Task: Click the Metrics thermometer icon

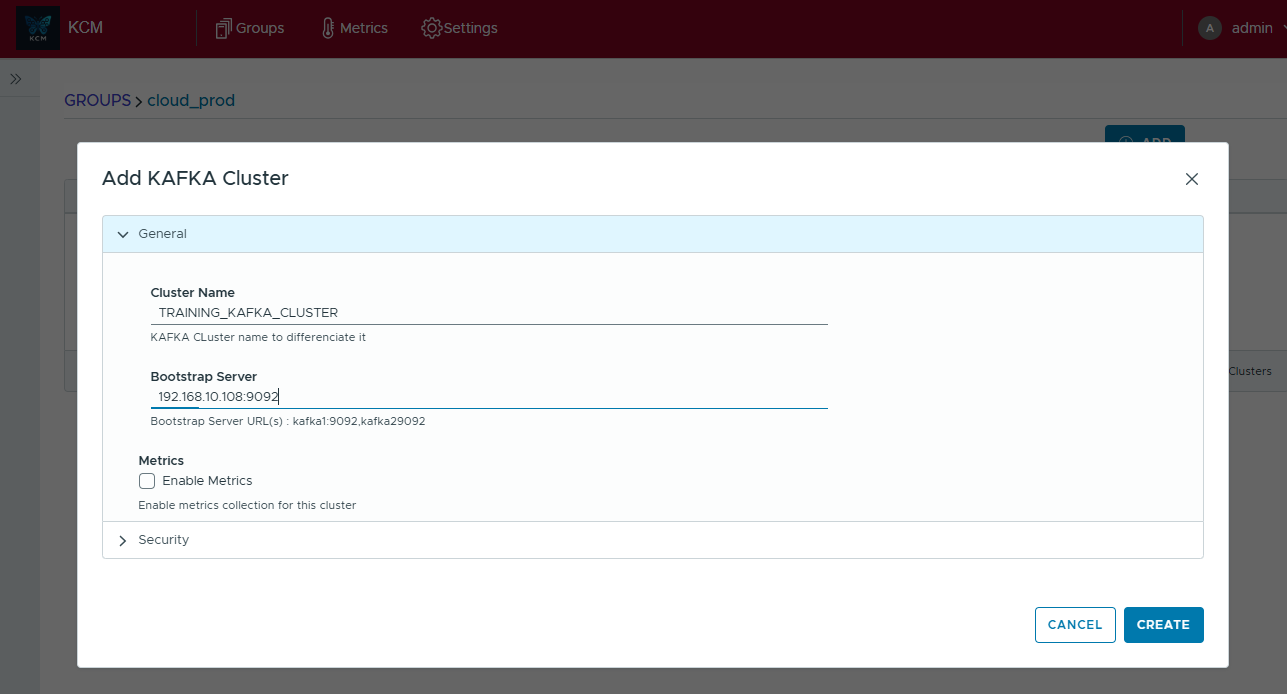Action: [x=328, y=28]
